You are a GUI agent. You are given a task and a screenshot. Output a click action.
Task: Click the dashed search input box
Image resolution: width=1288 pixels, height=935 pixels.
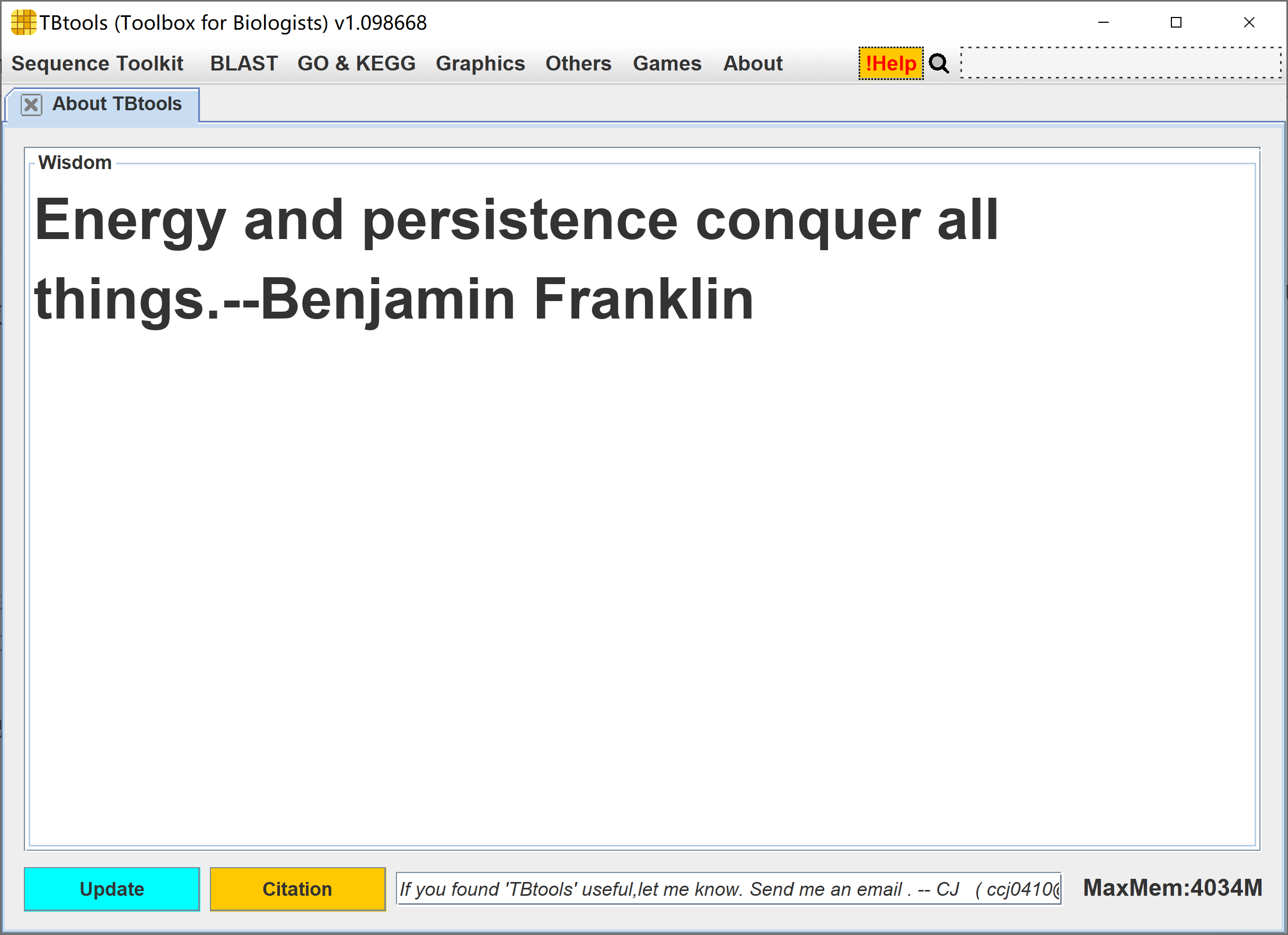pos(1120,63)
